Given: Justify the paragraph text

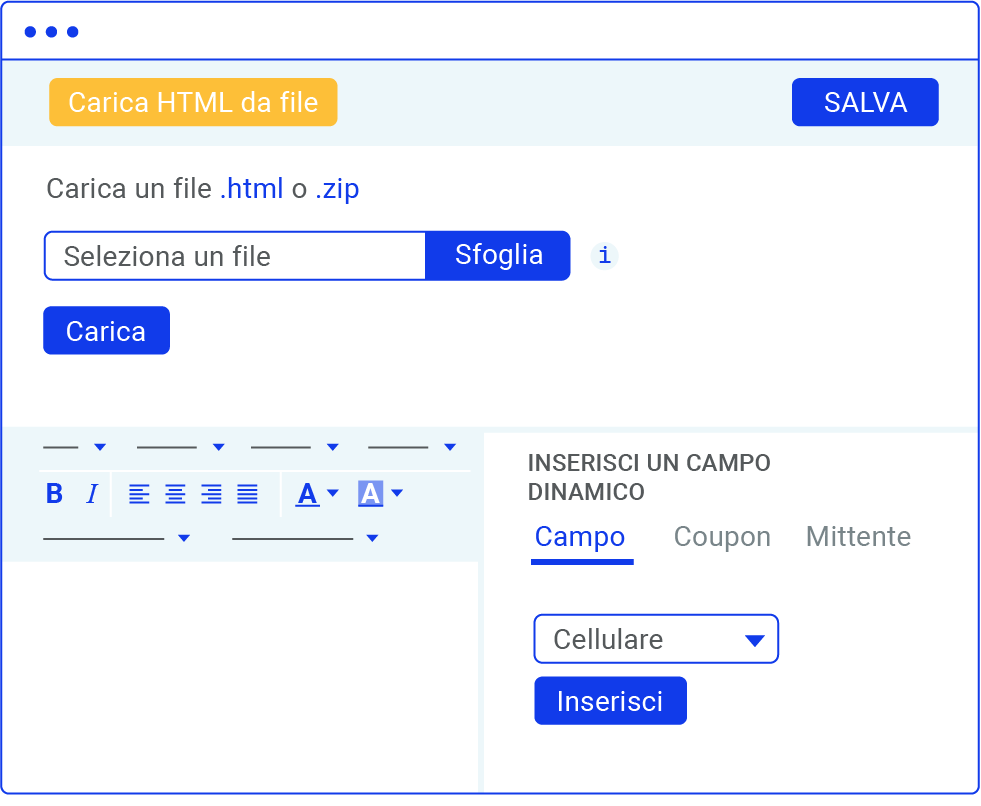Looking at the screenshot, I should (x=247, y=493).
